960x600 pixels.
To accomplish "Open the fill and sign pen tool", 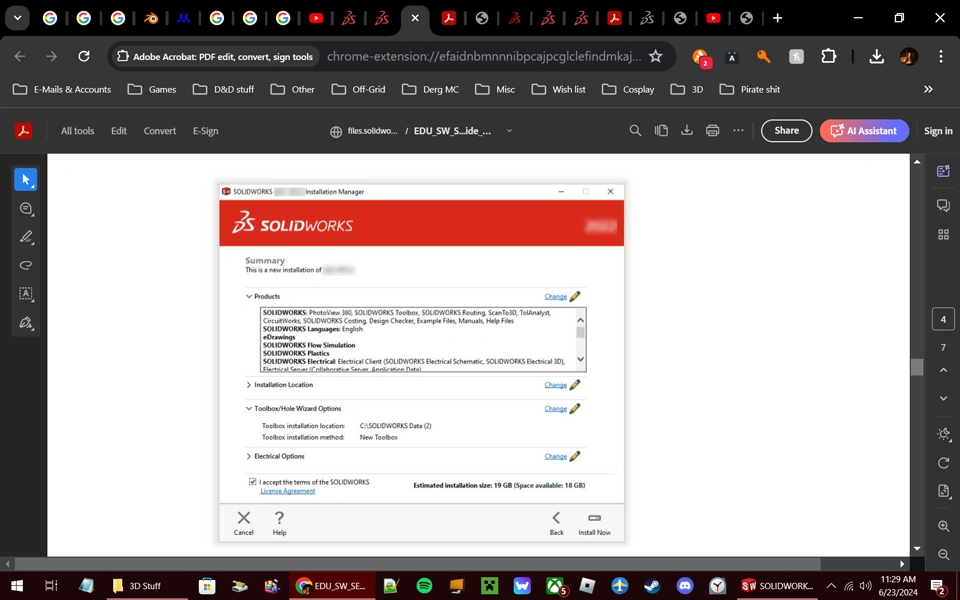I will click(26, 322).
